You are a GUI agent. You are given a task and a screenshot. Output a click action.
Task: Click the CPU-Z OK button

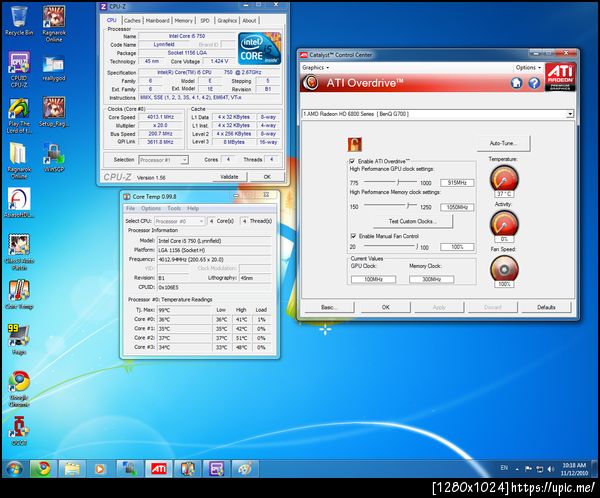click(x=267, y=176)
